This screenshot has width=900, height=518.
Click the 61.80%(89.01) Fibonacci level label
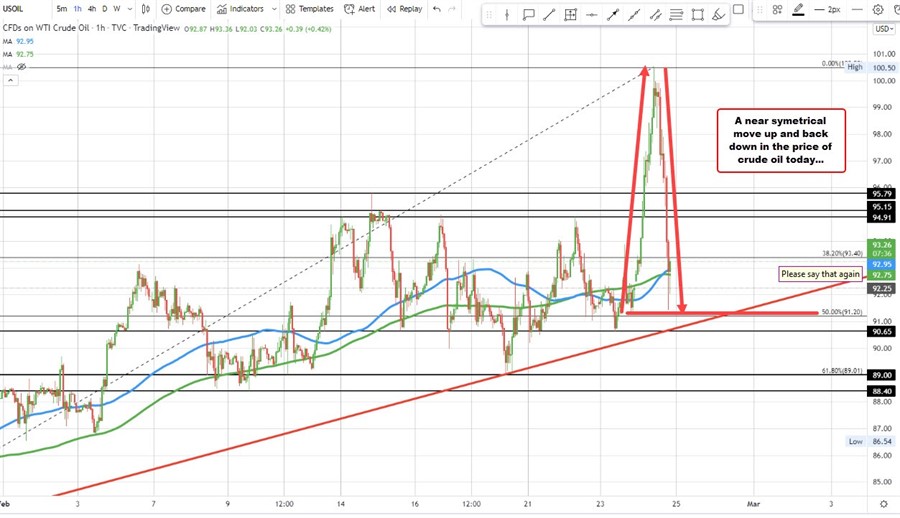841,371
